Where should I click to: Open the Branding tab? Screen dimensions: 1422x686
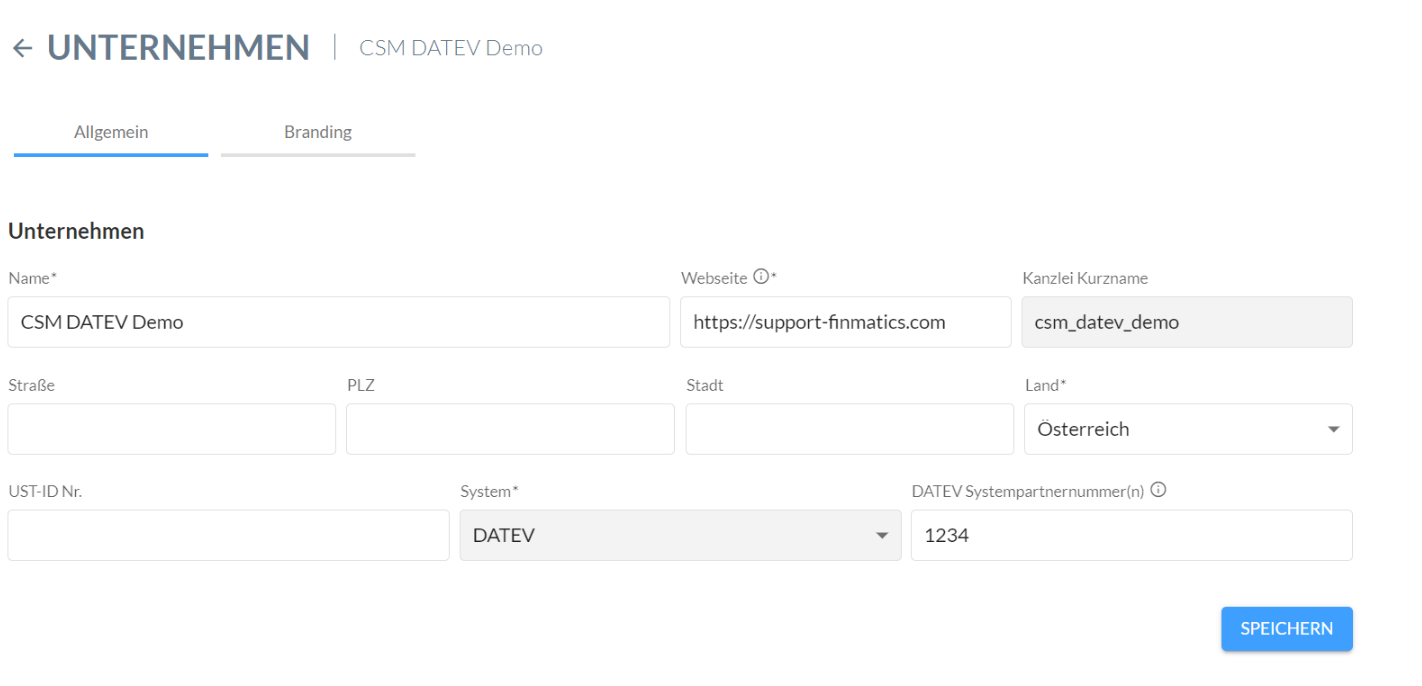[318, 133]
